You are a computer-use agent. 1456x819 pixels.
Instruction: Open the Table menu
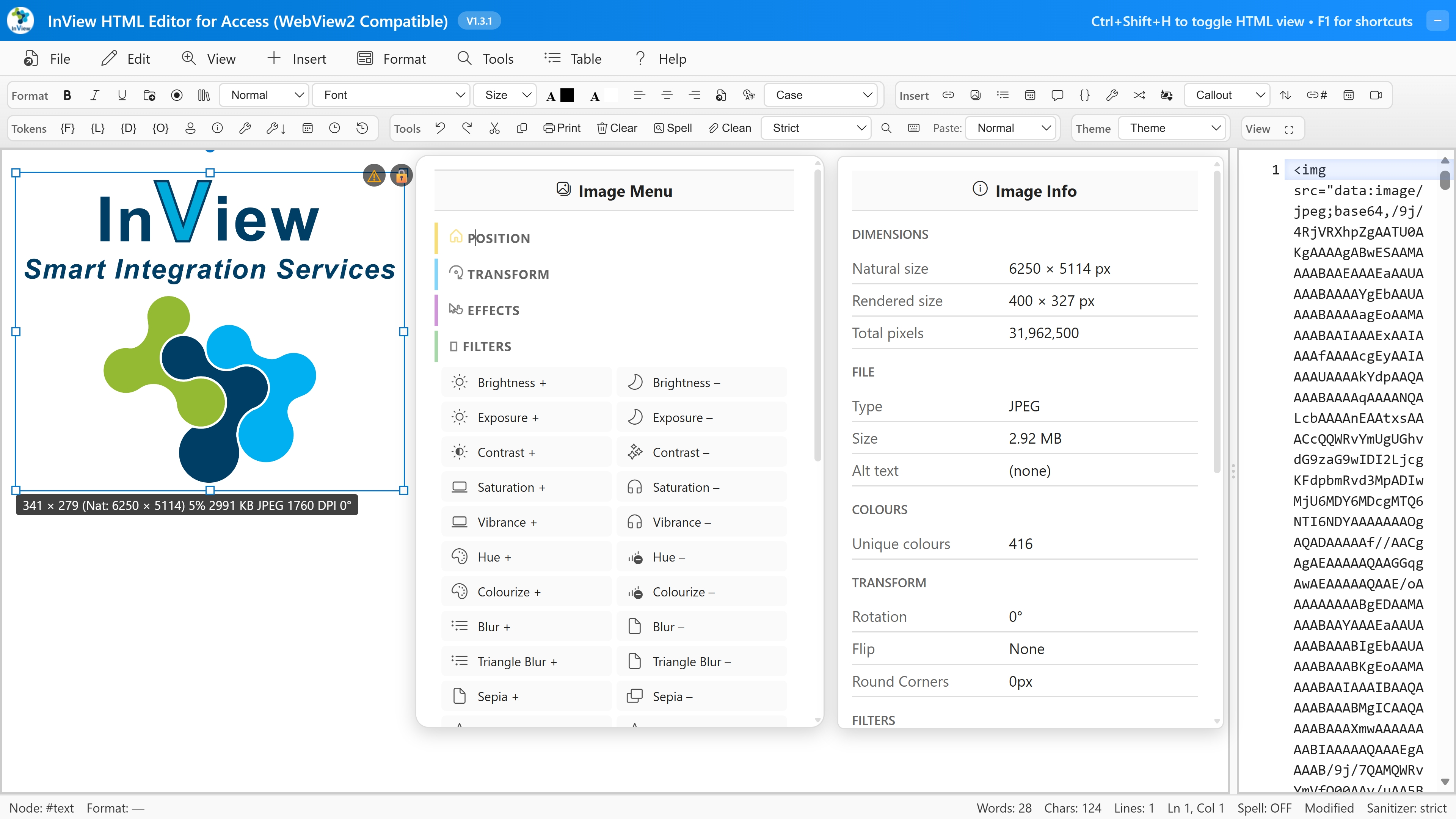pyautogui.click(x=573, y=59)
